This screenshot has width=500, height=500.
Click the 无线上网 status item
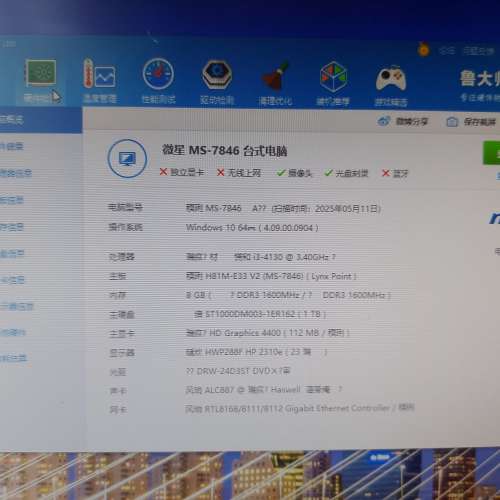239,173
